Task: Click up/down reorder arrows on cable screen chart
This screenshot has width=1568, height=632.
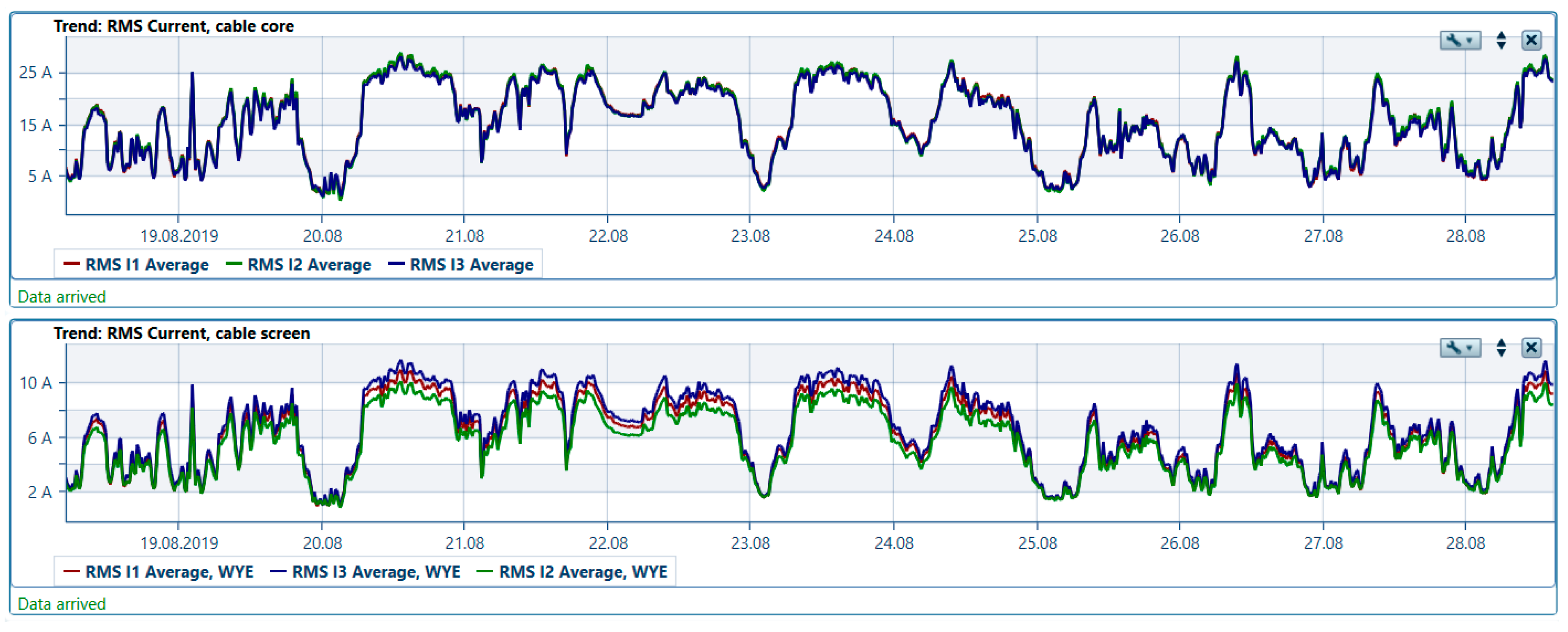Action: (x=1501, y=348)
